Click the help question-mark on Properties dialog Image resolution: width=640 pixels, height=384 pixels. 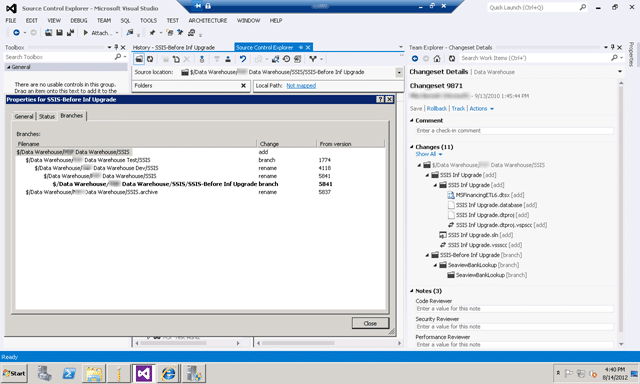pos(380,99)
